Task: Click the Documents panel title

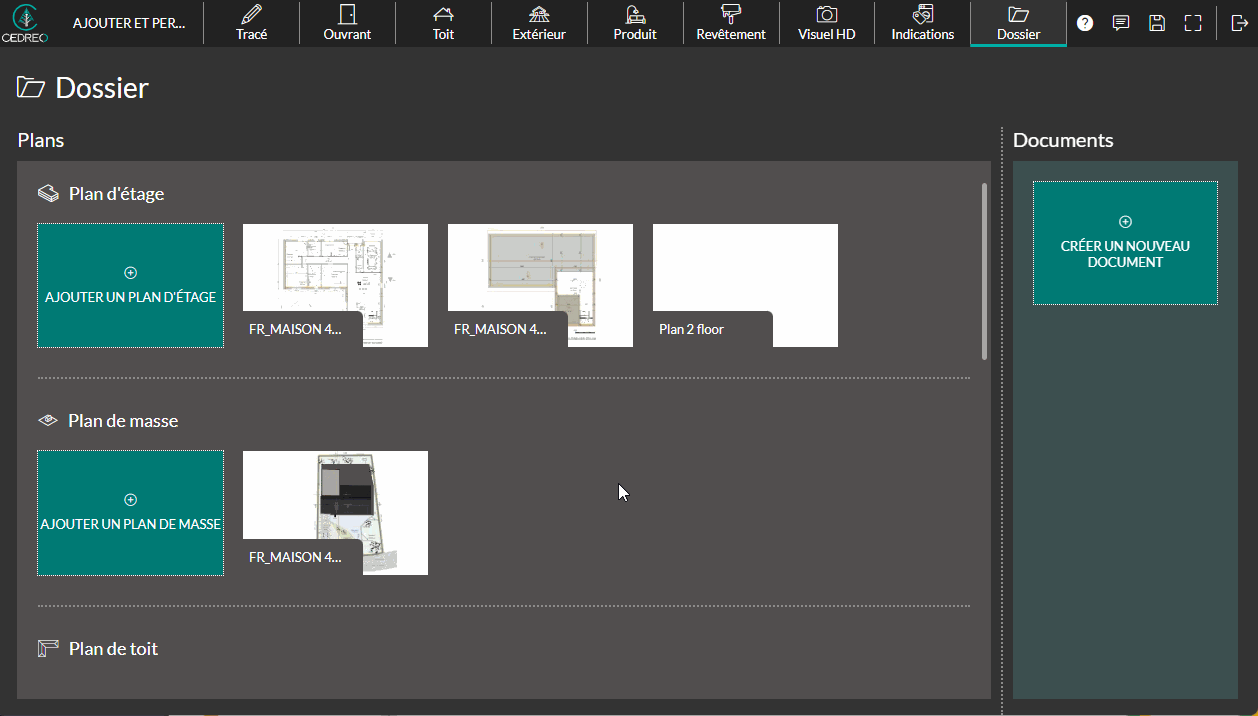Action: point(1063,140)
